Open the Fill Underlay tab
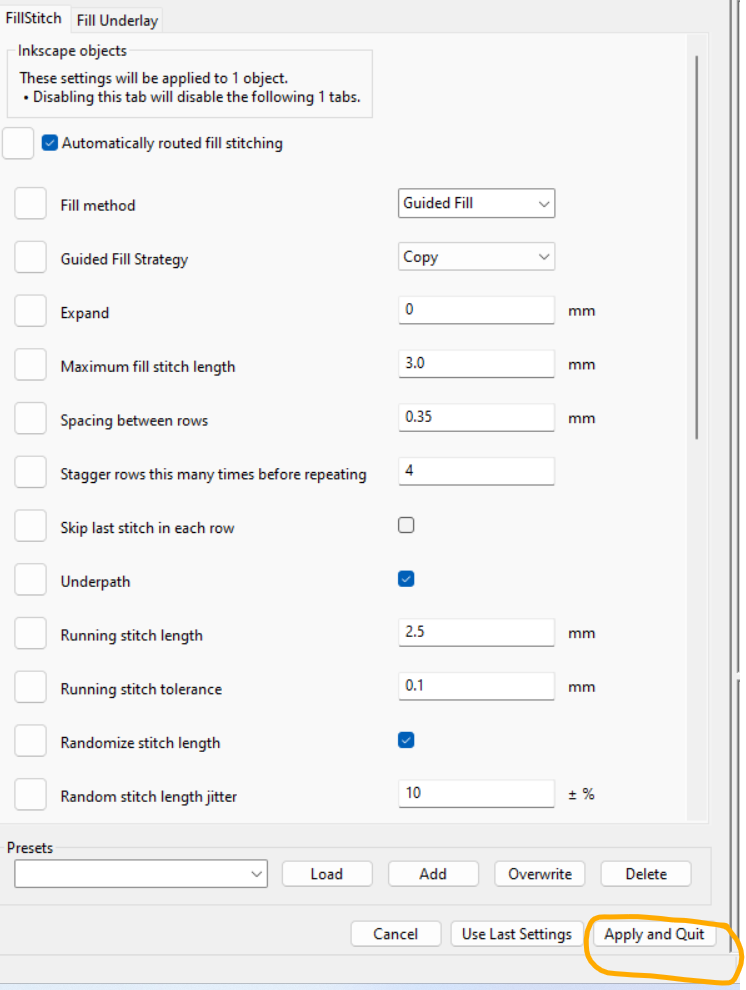 tap(117, 20)
